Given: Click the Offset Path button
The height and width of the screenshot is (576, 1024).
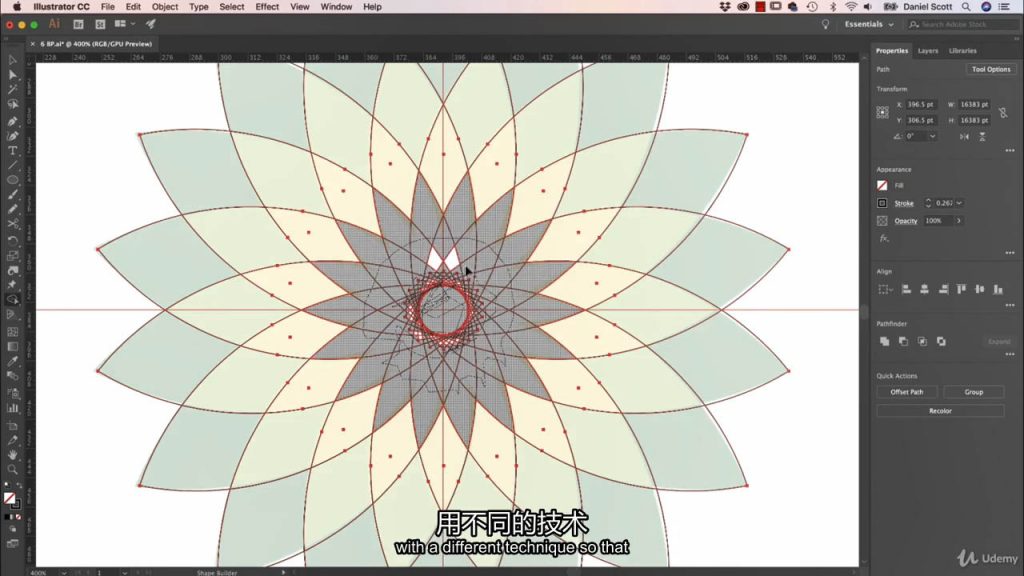Looking at the screenshot, I should tap(907, 392).
